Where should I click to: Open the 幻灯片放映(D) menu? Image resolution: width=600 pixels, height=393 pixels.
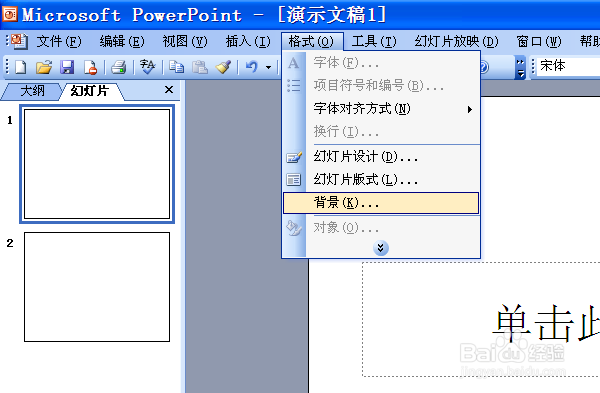(x=457, y=41)
